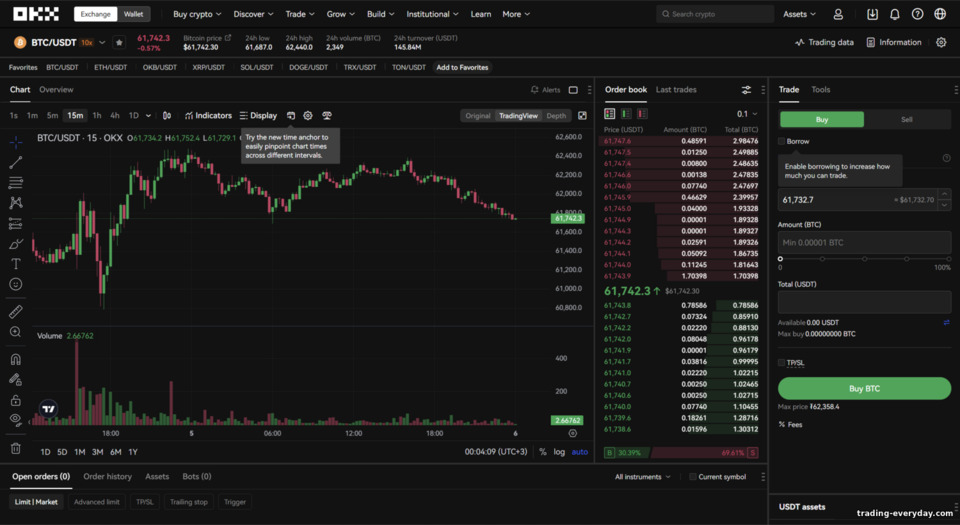Enable the Borrow checkbox

click(781, 141)
